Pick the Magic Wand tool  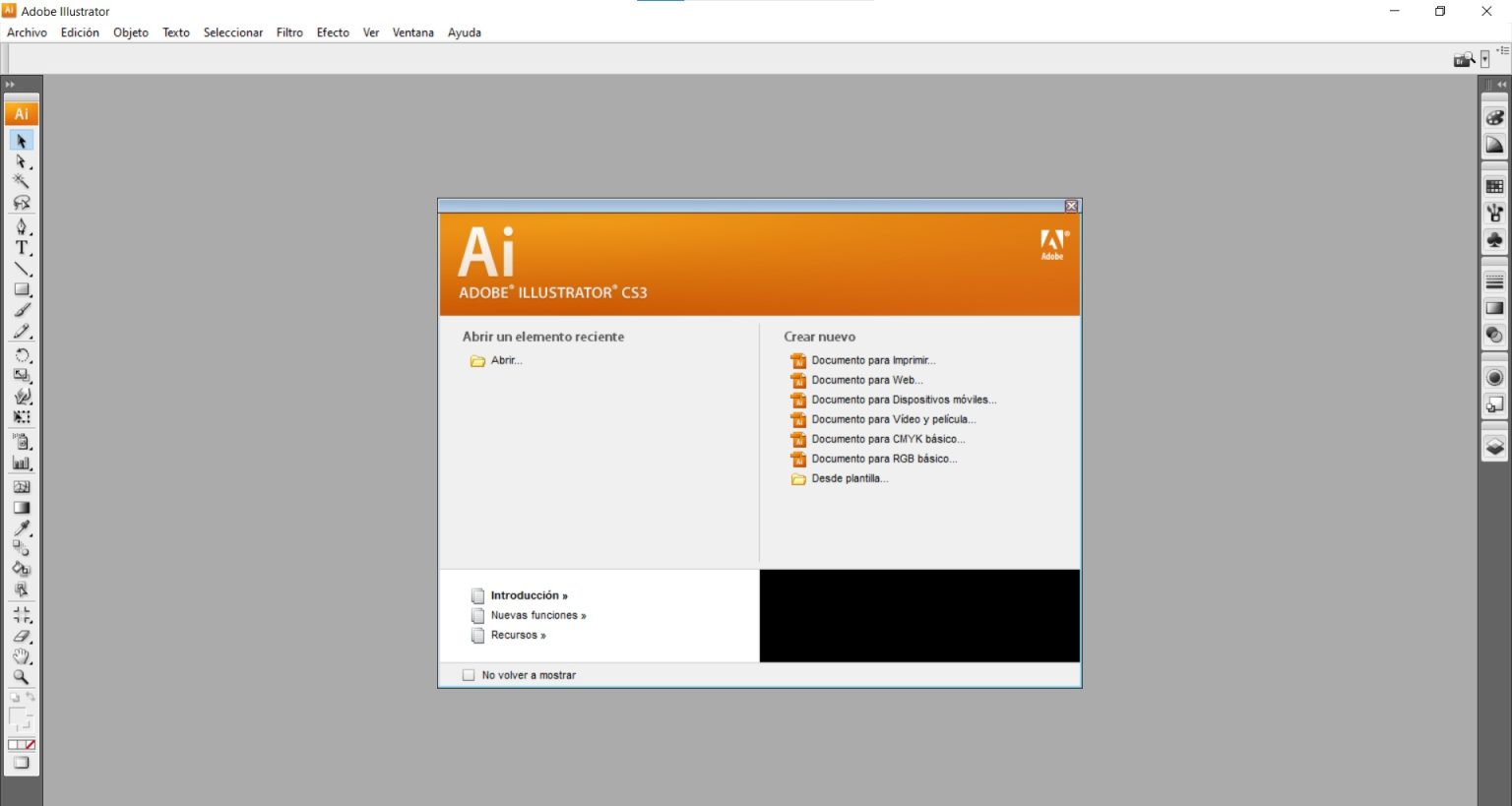(x=21, y=181)
